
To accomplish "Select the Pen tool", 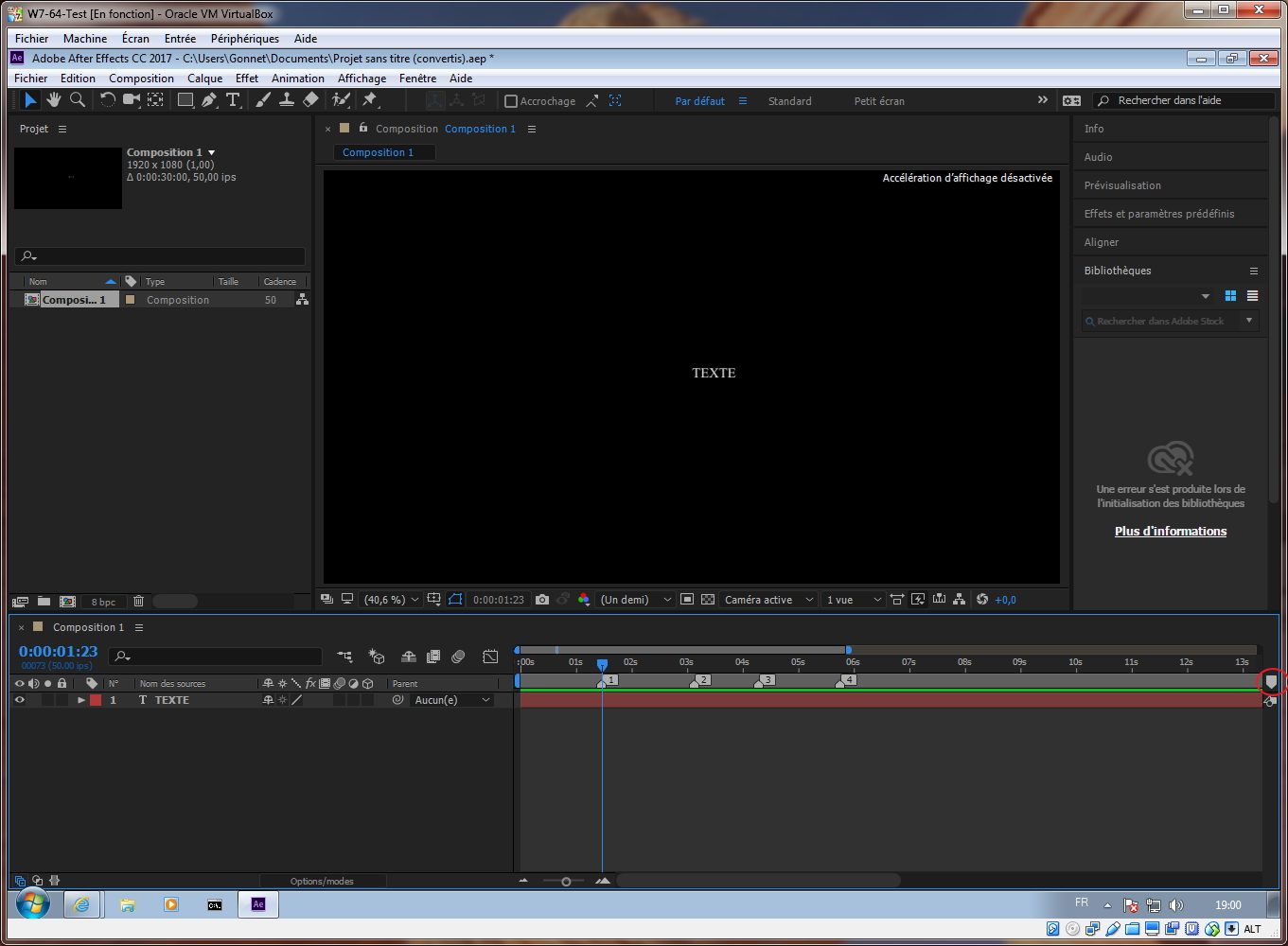I will pos(209,100).
